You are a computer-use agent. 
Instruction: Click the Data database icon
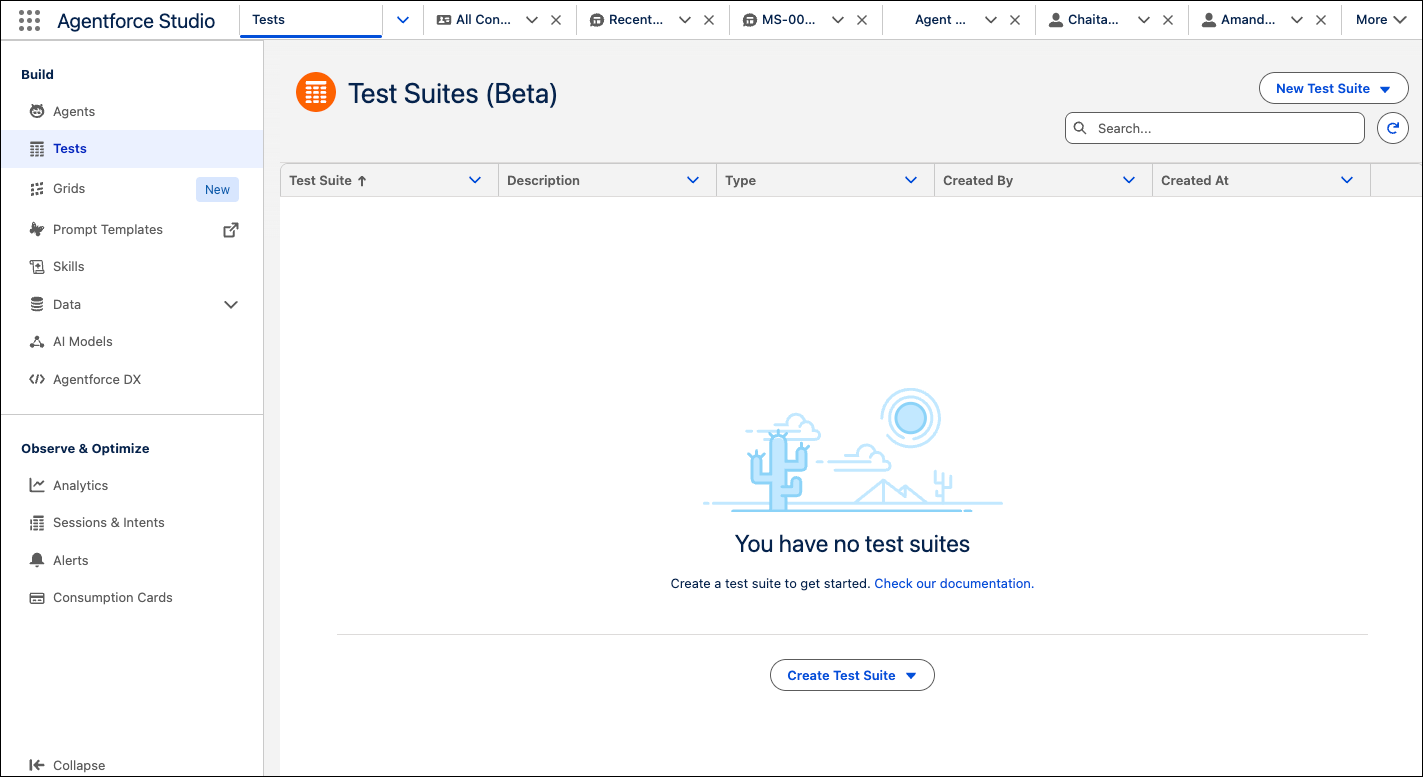click(37, 304)
